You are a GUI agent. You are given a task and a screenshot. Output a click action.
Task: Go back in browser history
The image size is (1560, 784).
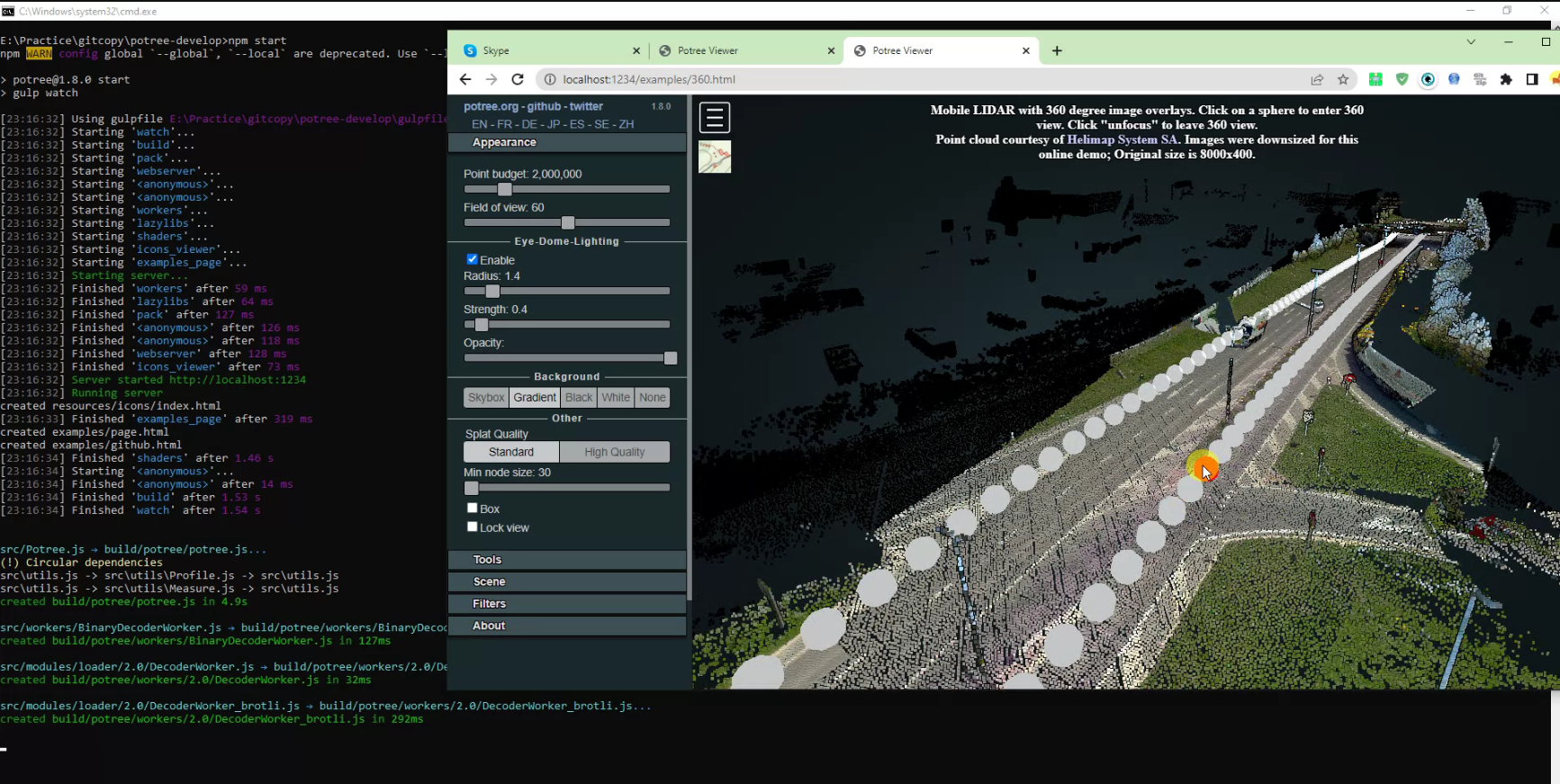[465, 79]
